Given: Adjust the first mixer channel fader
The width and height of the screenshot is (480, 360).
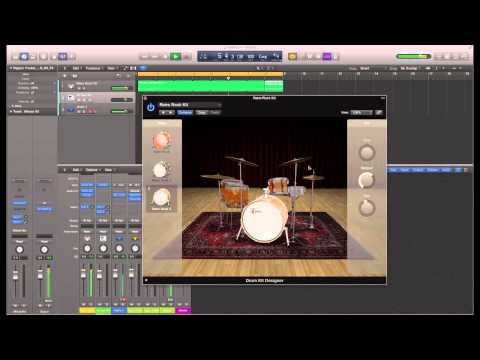Looking at the screenshot, I should tap(83, 274).
